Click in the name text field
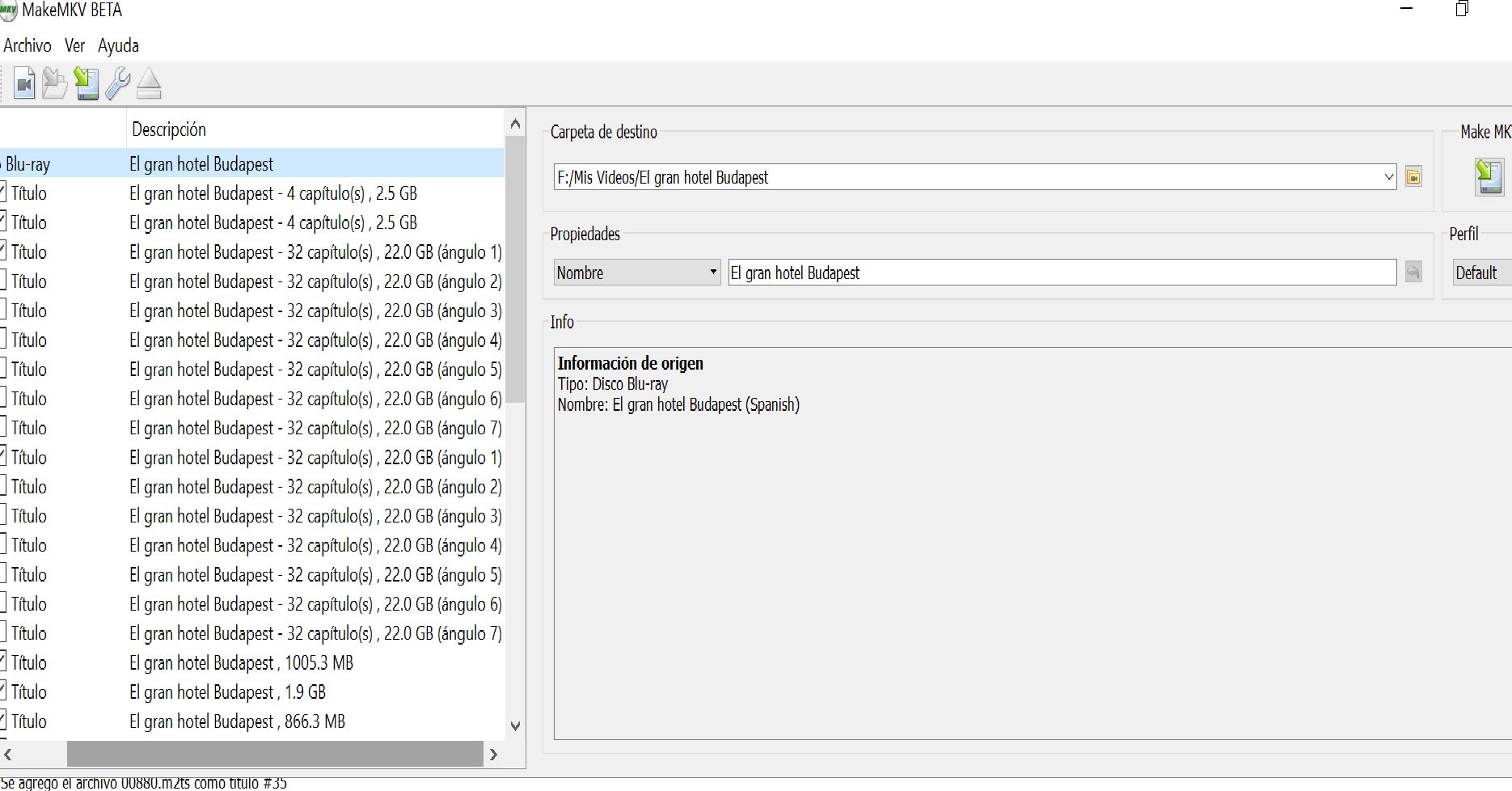 click(1062, 272)
